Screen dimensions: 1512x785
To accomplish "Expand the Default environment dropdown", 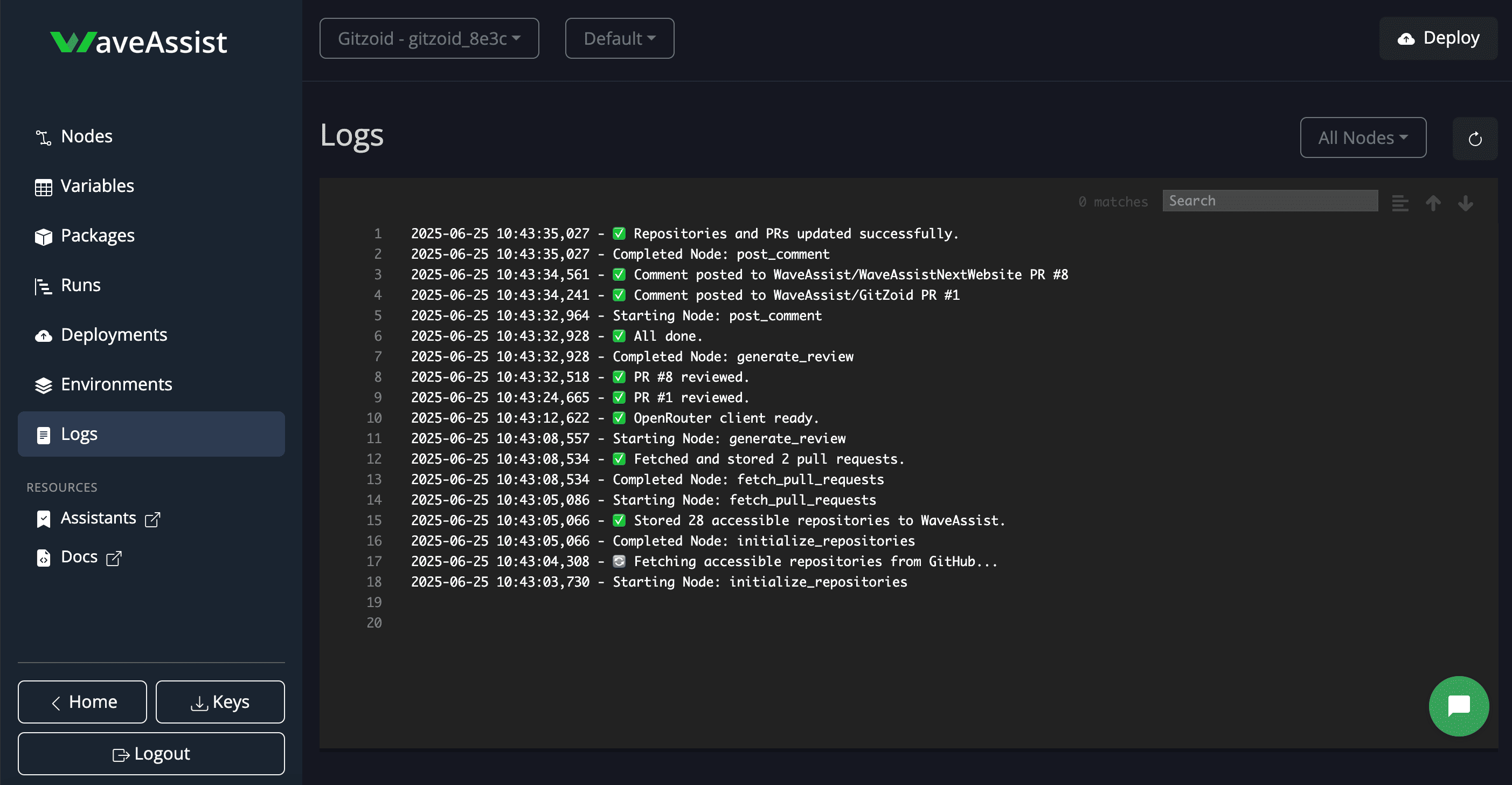I will tap(619, 39).
